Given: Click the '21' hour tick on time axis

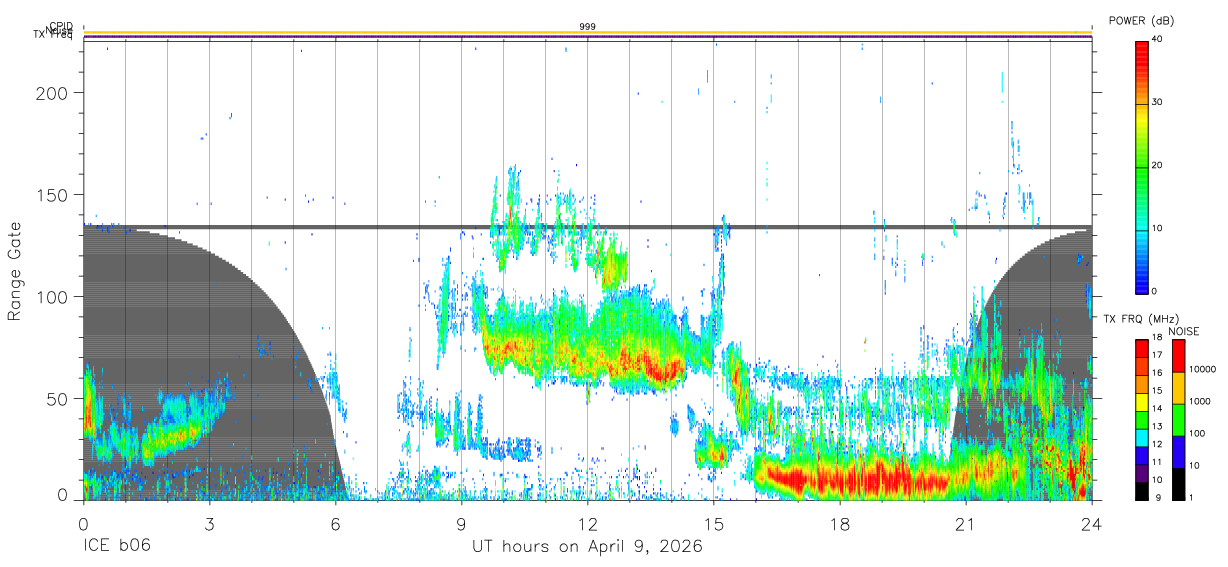Looking at the screenshot, I should (966, 523).
